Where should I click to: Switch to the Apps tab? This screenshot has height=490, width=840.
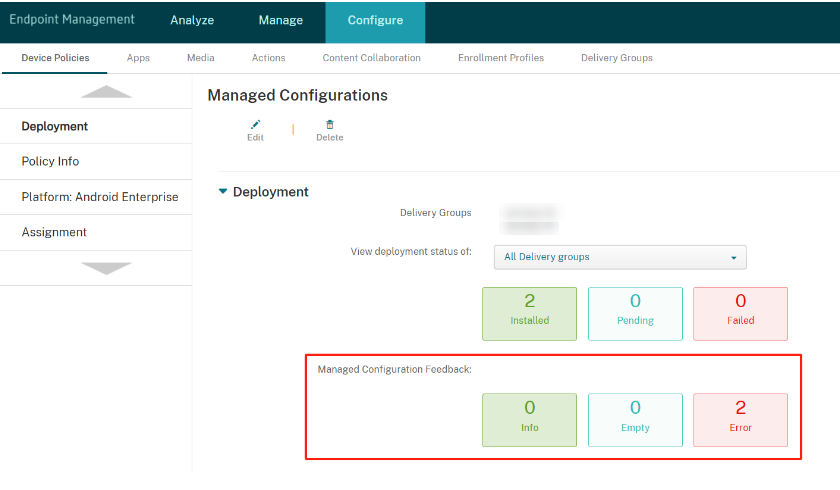[138, 58]
